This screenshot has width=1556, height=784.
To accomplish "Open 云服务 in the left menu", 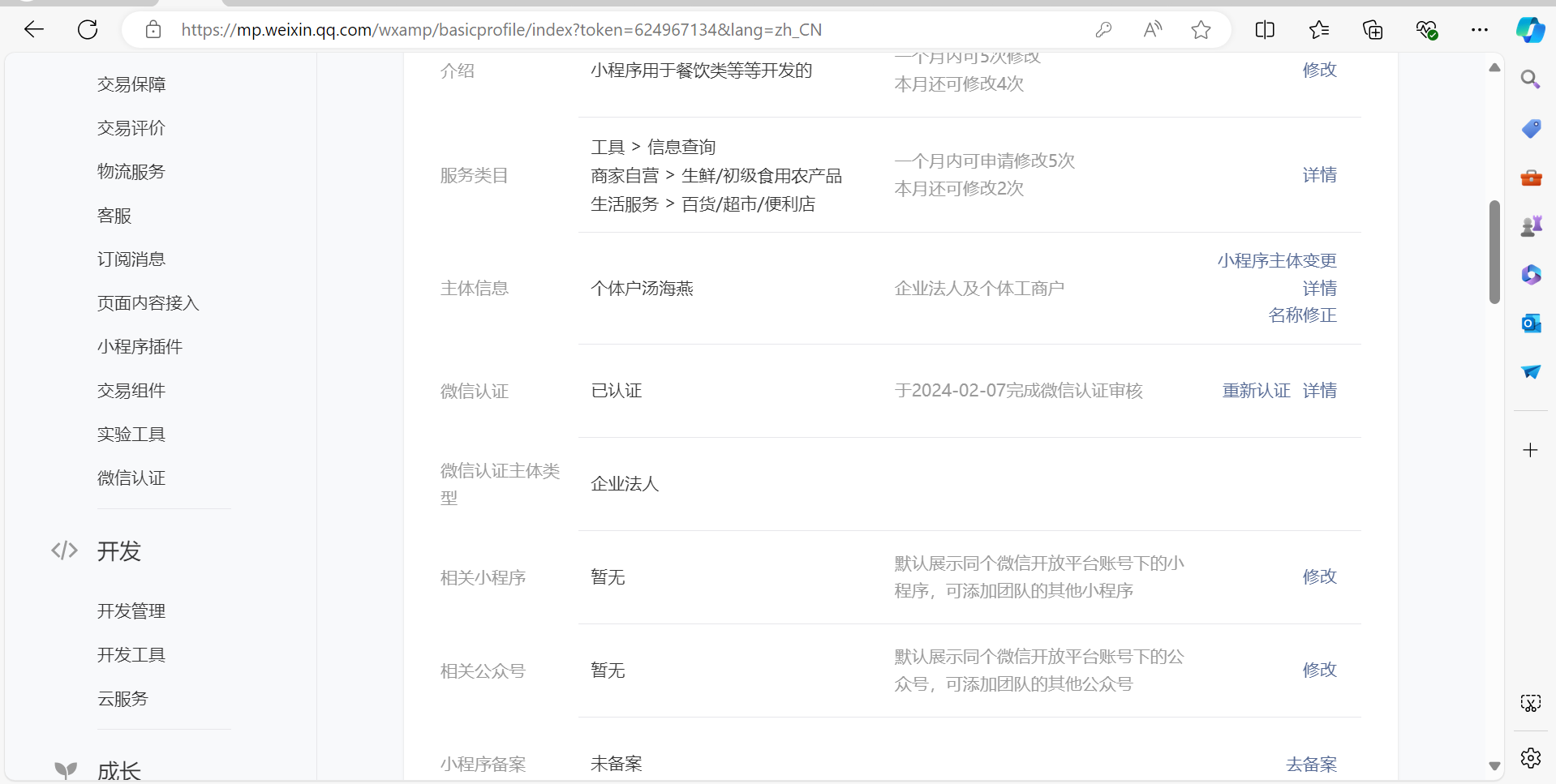I will 123,699.
